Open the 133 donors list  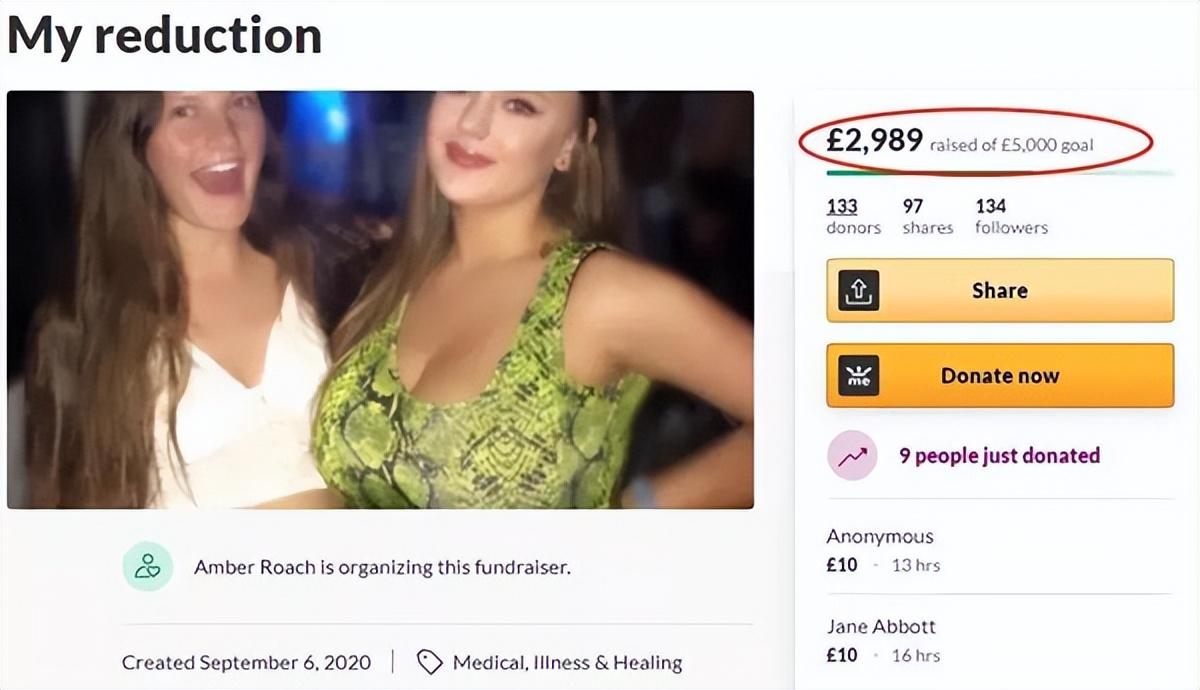click(842, 206)
